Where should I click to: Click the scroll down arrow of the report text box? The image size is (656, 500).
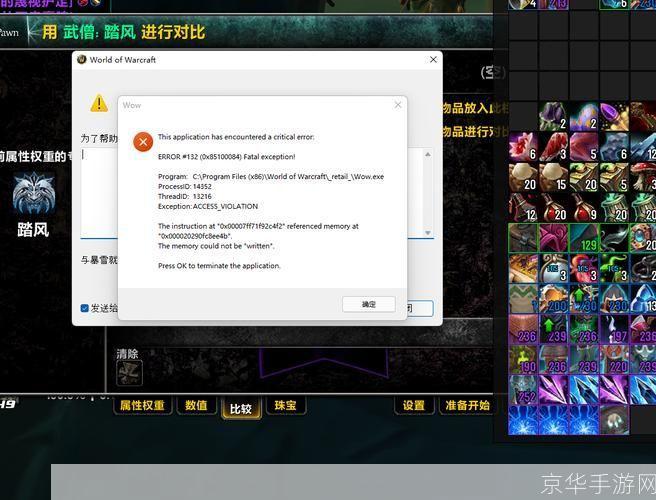tap(428, 233)
